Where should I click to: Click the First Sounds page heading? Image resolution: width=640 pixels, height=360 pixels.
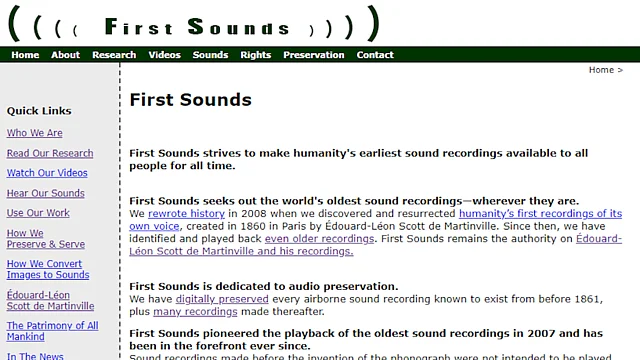coord(191,100)
